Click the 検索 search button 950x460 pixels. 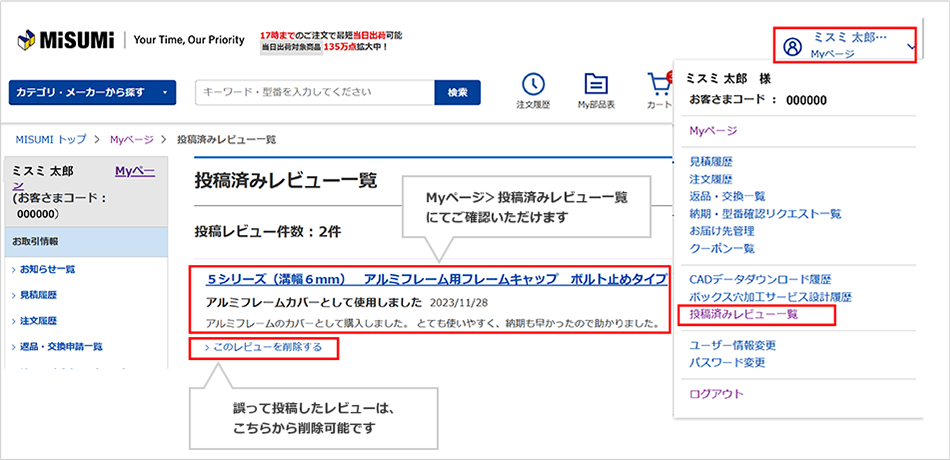(x=457, y=93)
